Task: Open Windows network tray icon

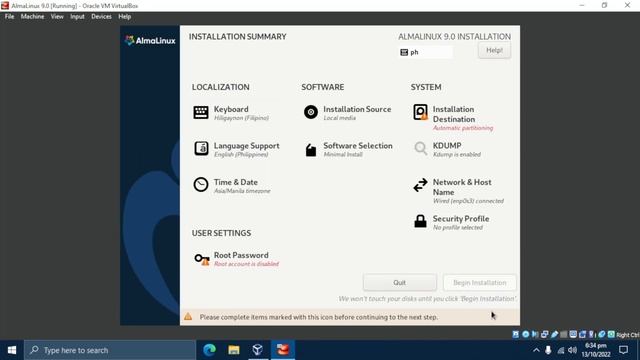Action: point(561,350)
